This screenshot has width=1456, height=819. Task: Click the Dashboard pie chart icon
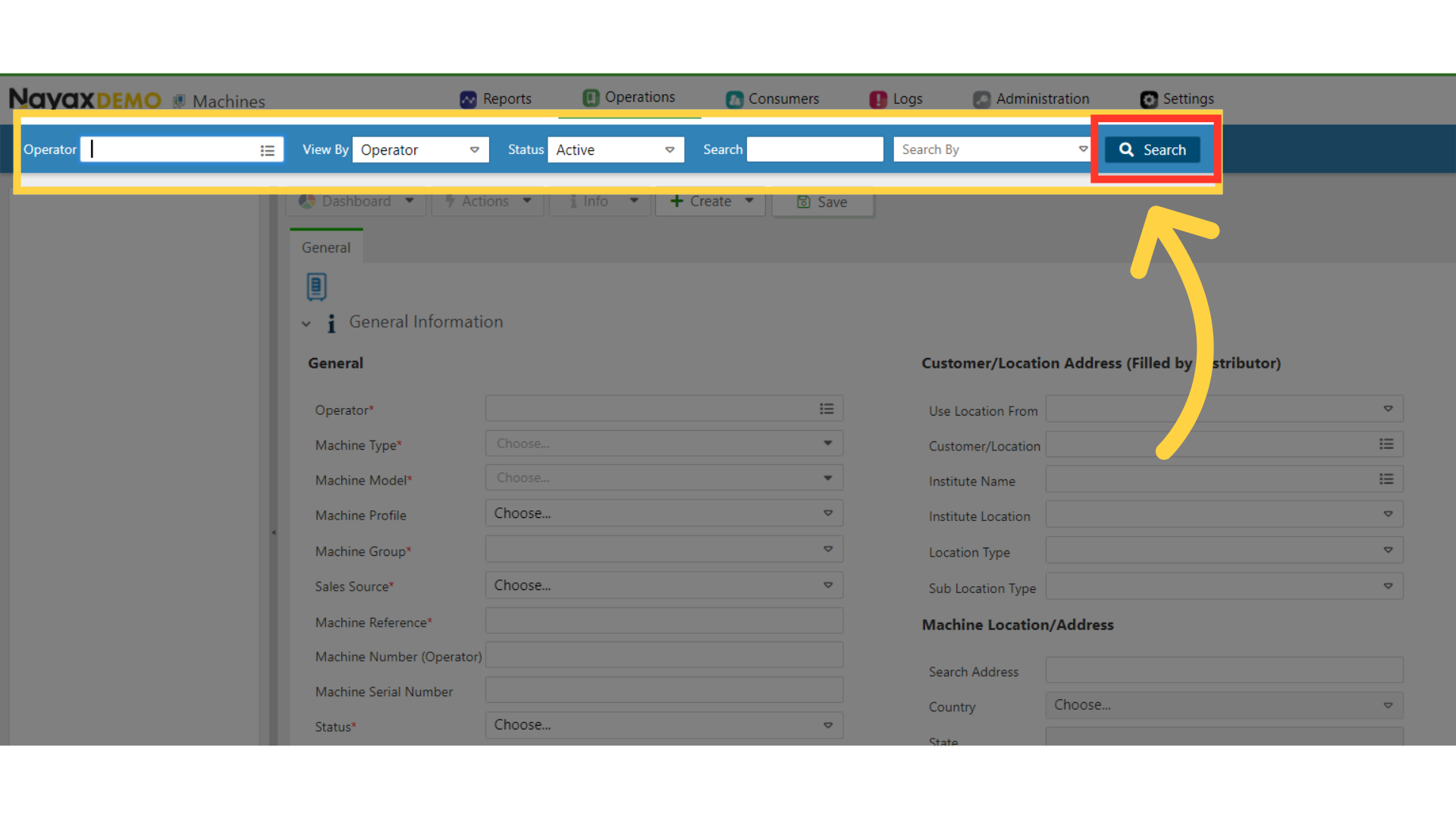click(307, 201)
